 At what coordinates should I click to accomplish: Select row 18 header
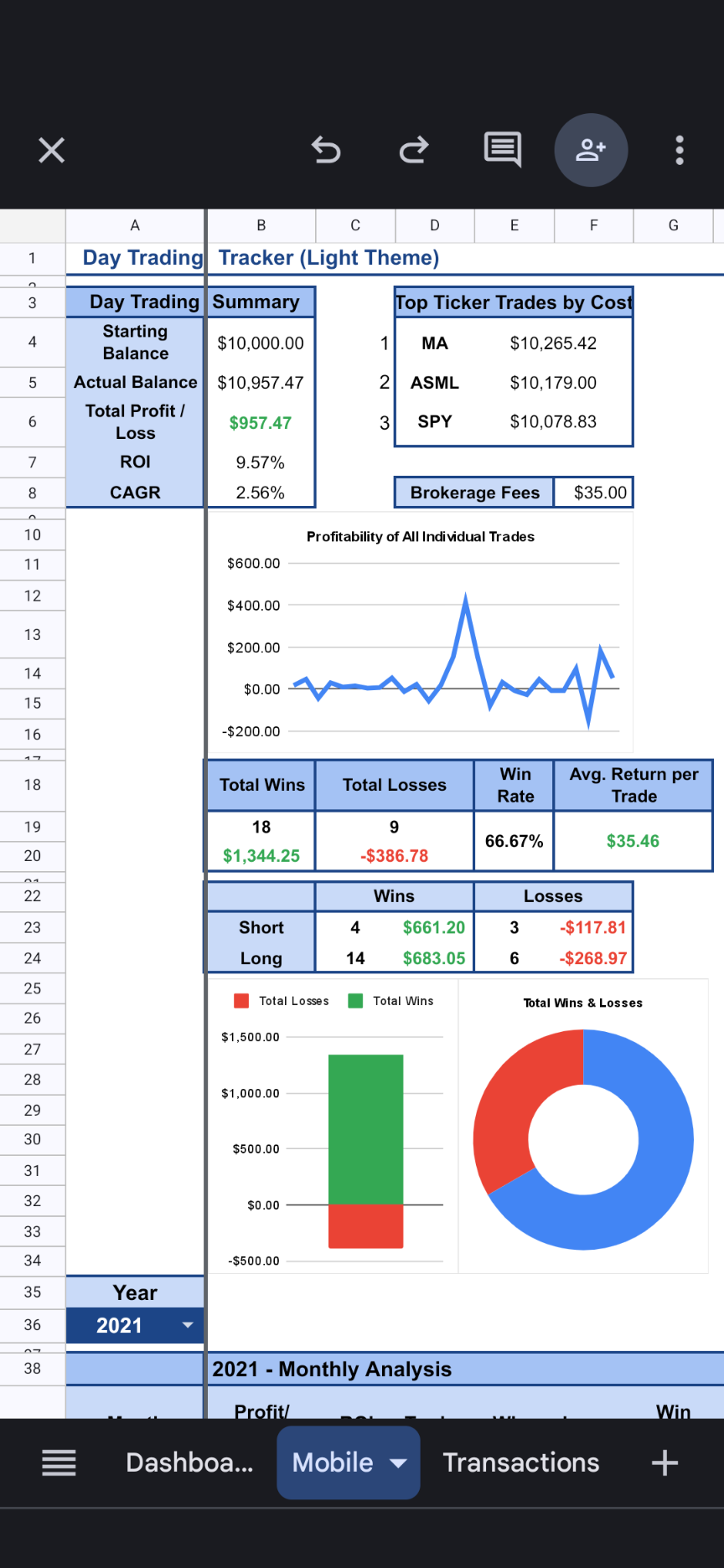(32, 785)
